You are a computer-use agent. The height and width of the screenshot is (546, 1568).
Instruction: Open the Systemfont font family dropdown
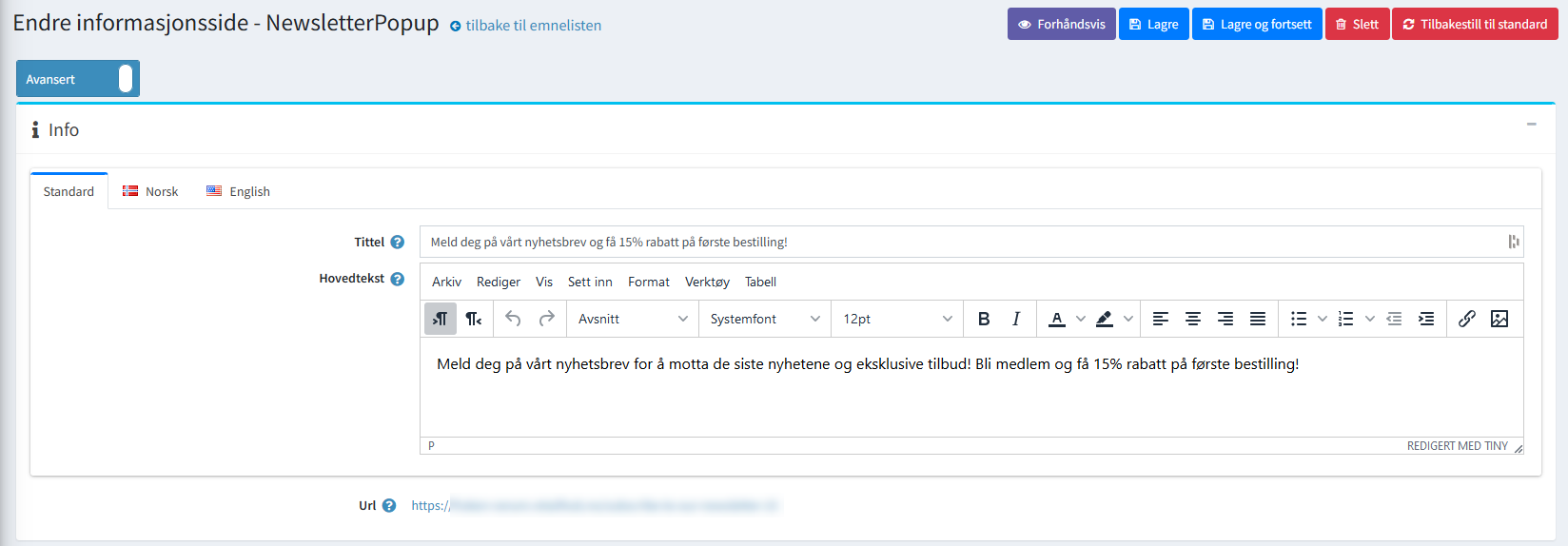click(x=765, y=319)
